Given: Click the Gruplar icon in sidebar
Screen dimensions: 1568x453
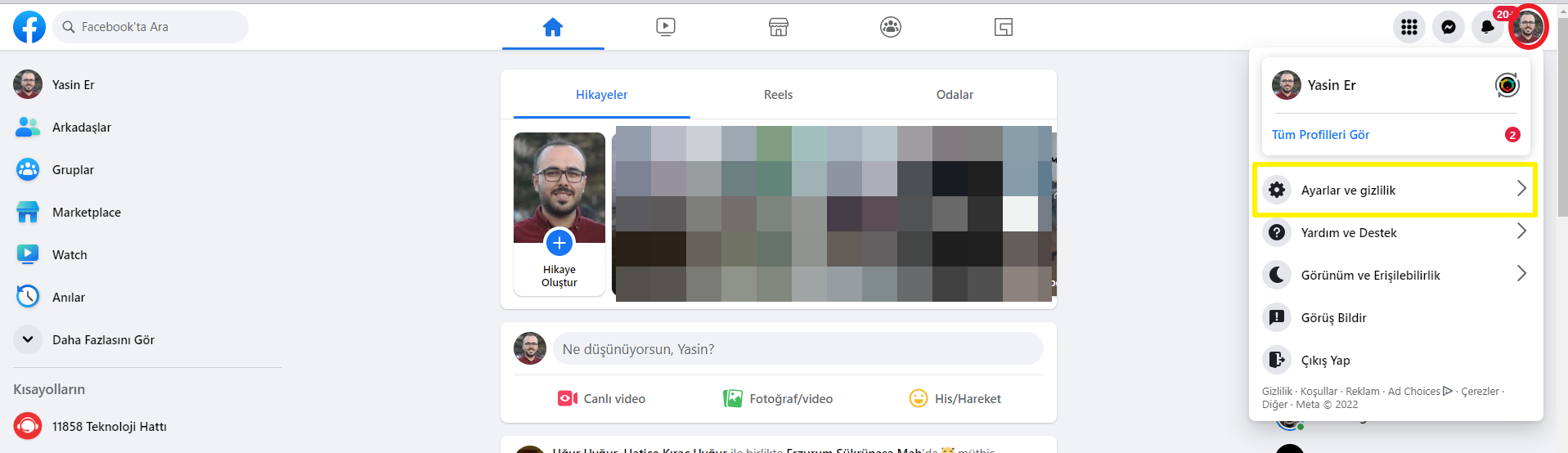Looking at the screenshot, I should pos(28,169).
